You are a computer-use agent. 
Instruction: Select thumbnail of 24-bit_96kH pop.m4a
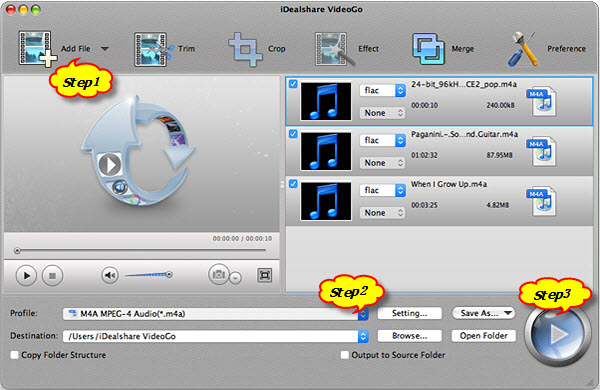(326, 101)
